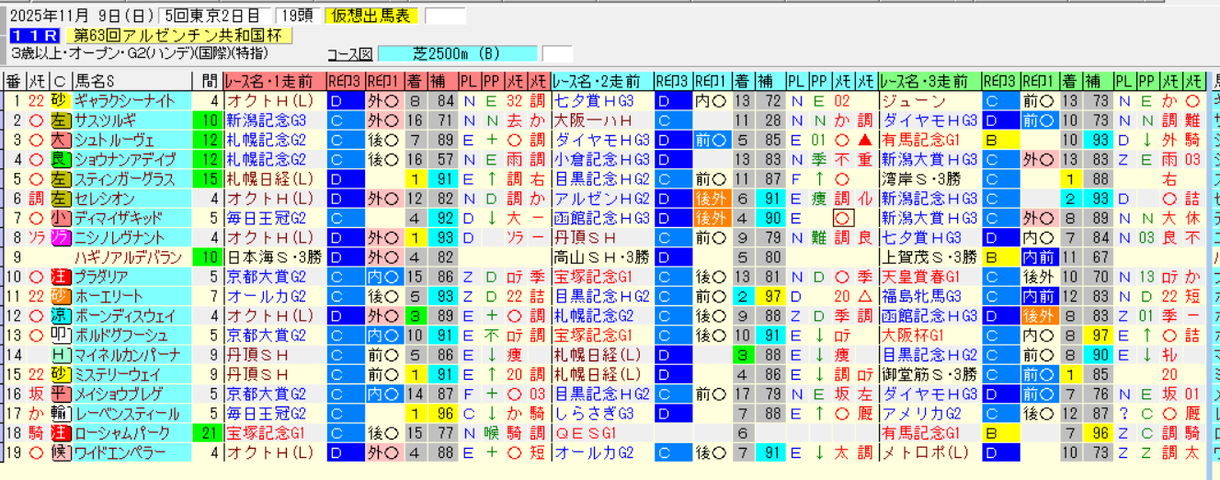The width and height of the screenshot is (1220, 480).
Task: Click the 輸 icon beside レーベンスティール
Action: [60, 413]
